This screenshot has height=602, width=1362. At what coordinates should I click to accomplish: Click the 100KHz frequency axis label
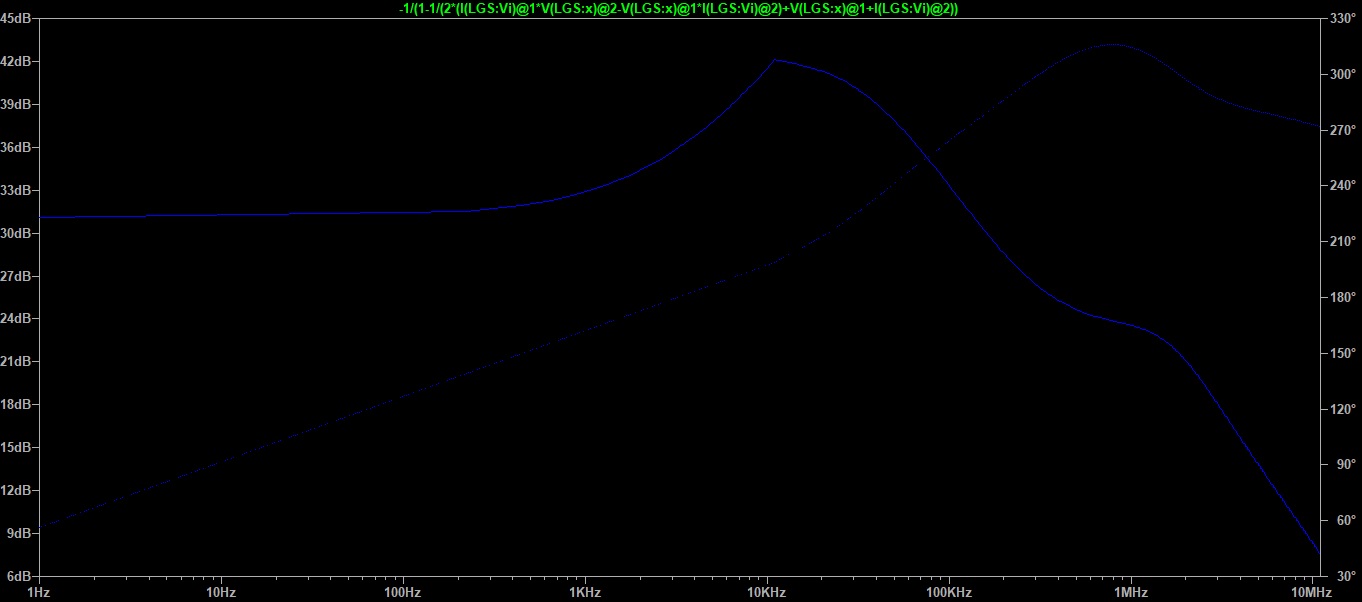pyautogui.click(x=949, y=593)
